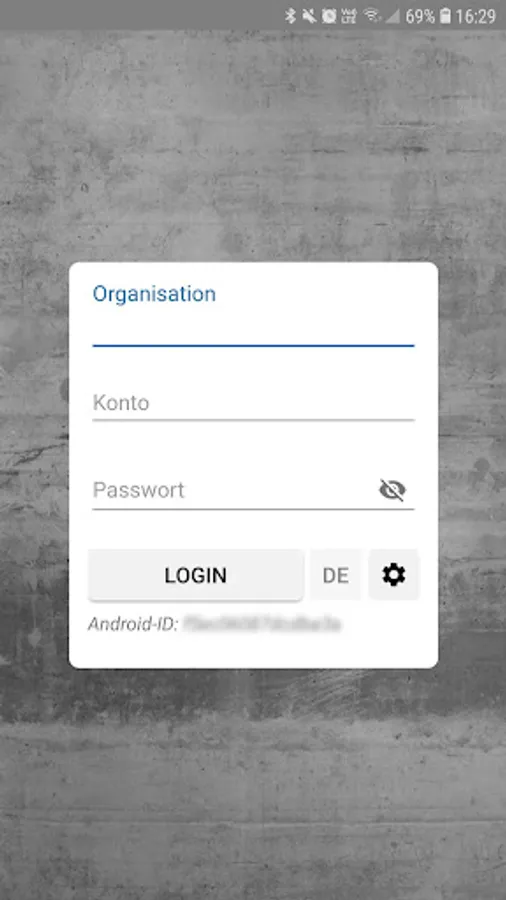
Task: Open the DE language selector
Action: point(336,575)
